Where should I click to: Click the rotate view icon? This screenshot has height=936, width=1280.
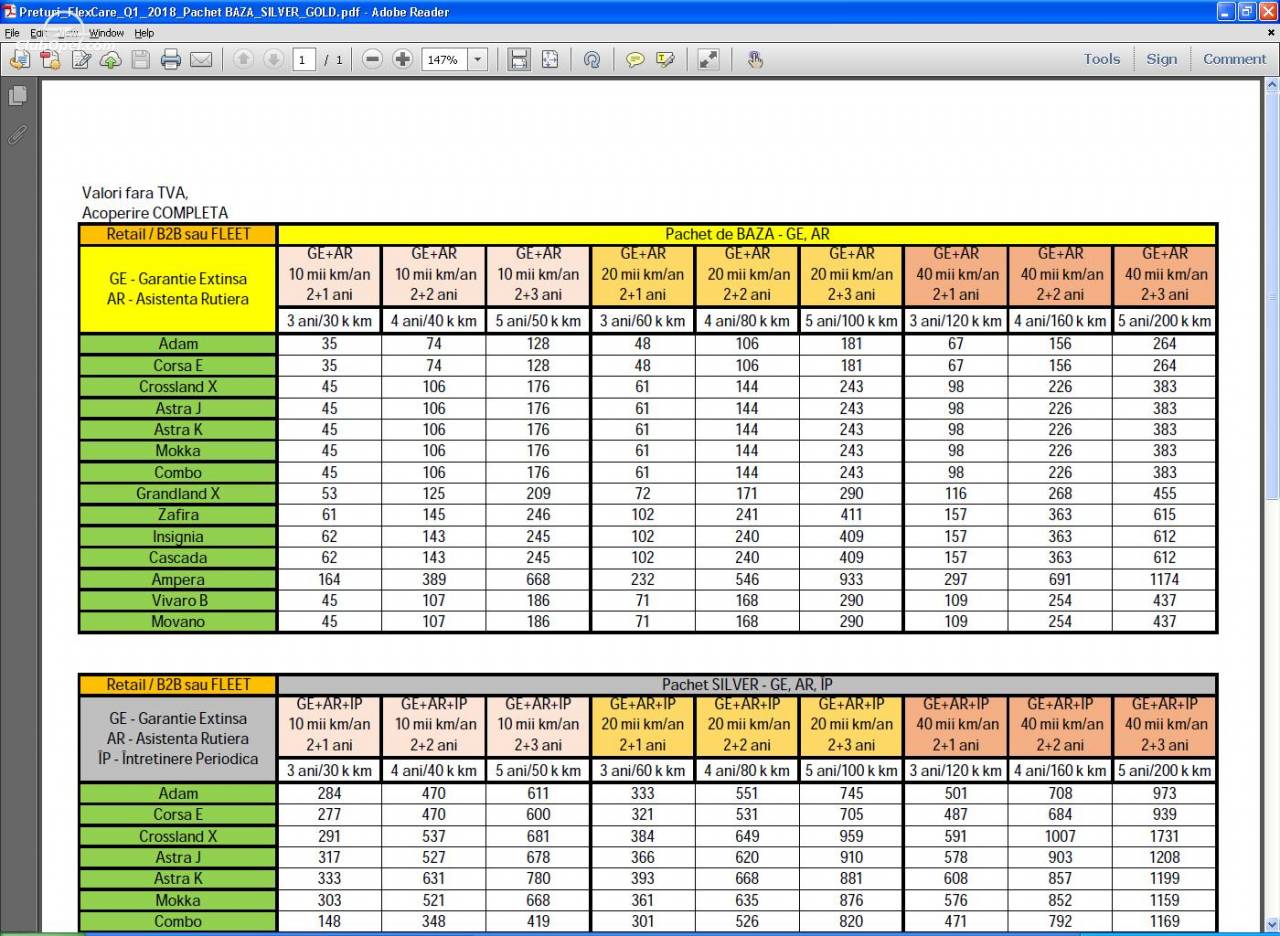pyautogui.click(x=592, y=60)
